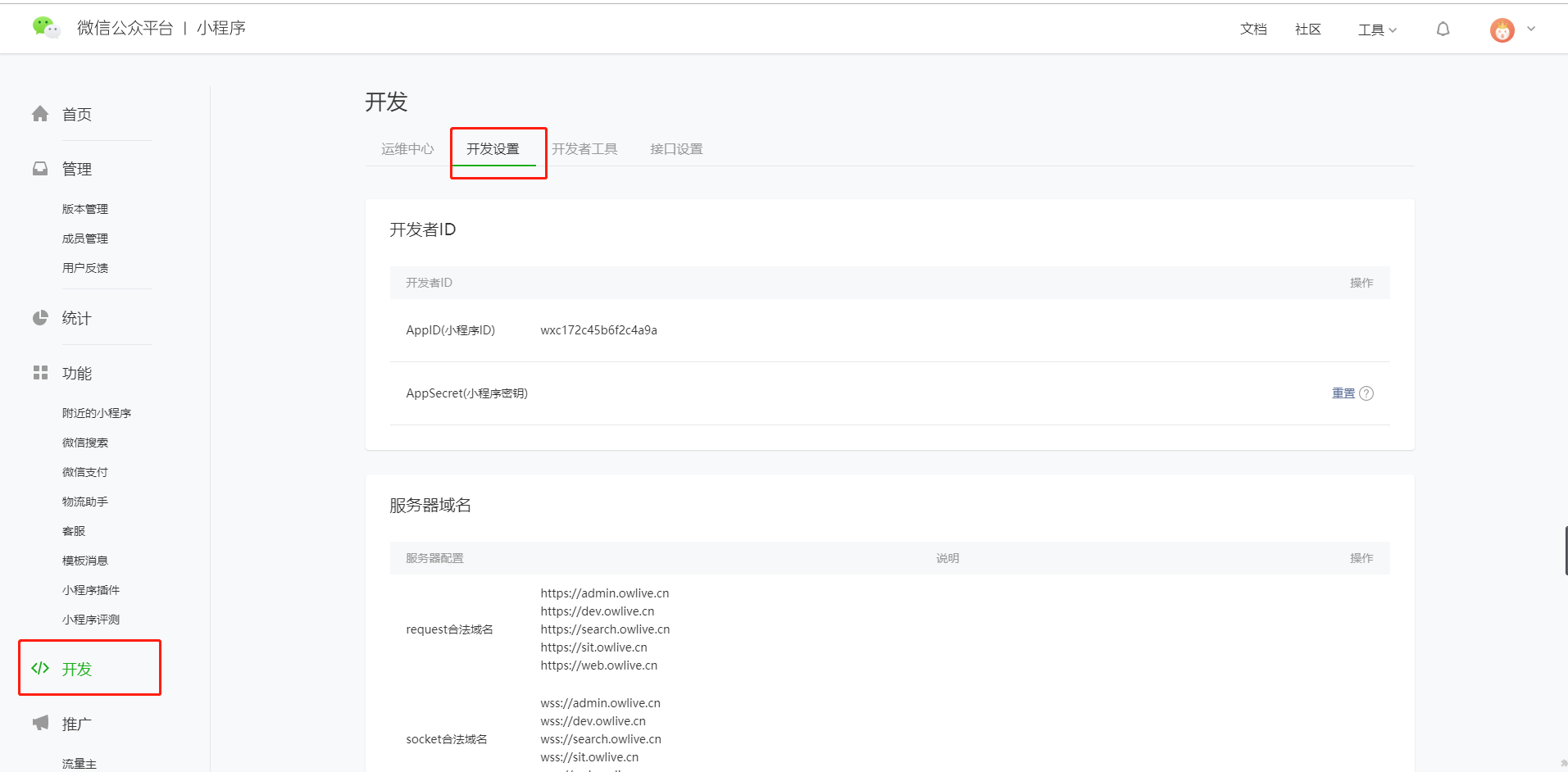Click wss://sit.owlive.cn socket domain
This screenshot has height=772, width=1568.
click(x=589, y=757)
